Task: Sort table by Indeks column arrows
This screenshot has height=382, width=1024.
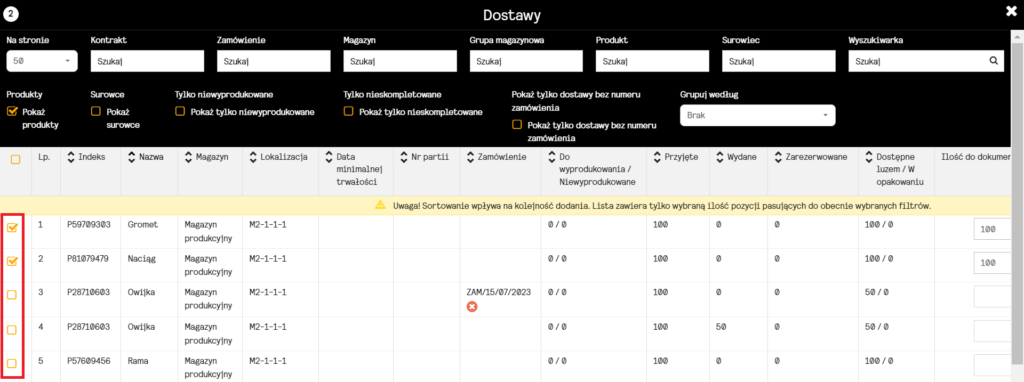Action: (x=71, y=157)
